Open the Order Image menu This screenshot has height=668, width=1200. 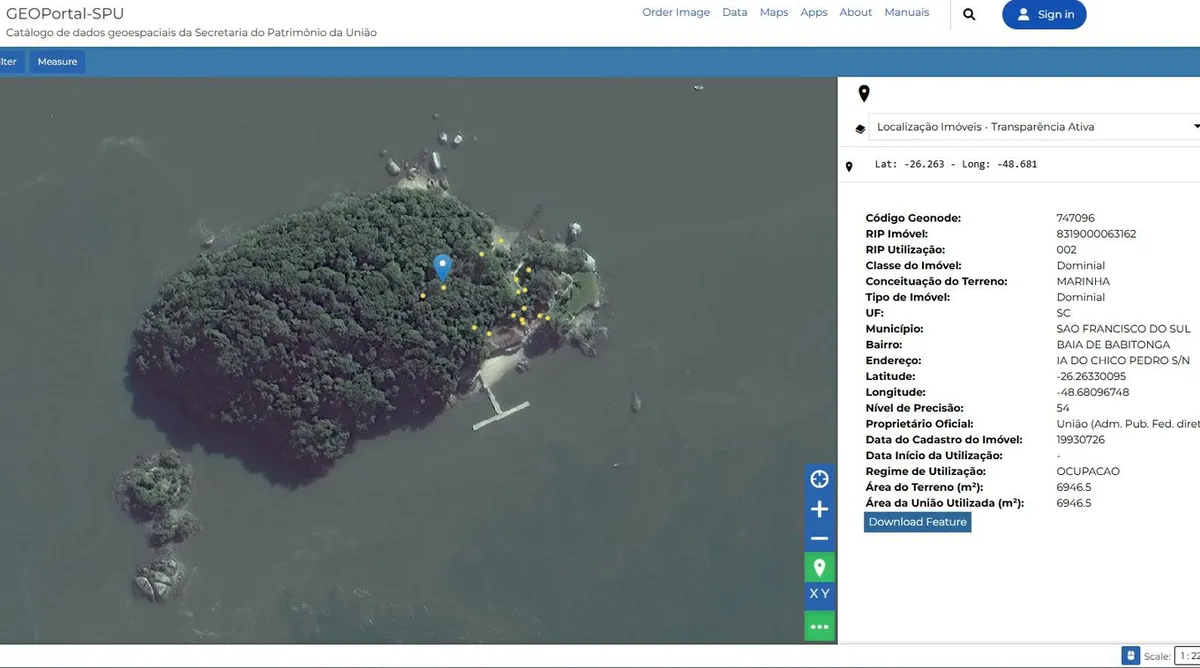[676, 13]
